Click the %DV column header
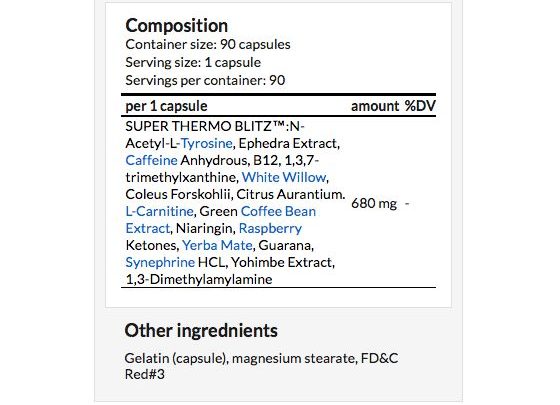The height and width of the screenshot is (405, 560). coord(420,106)
